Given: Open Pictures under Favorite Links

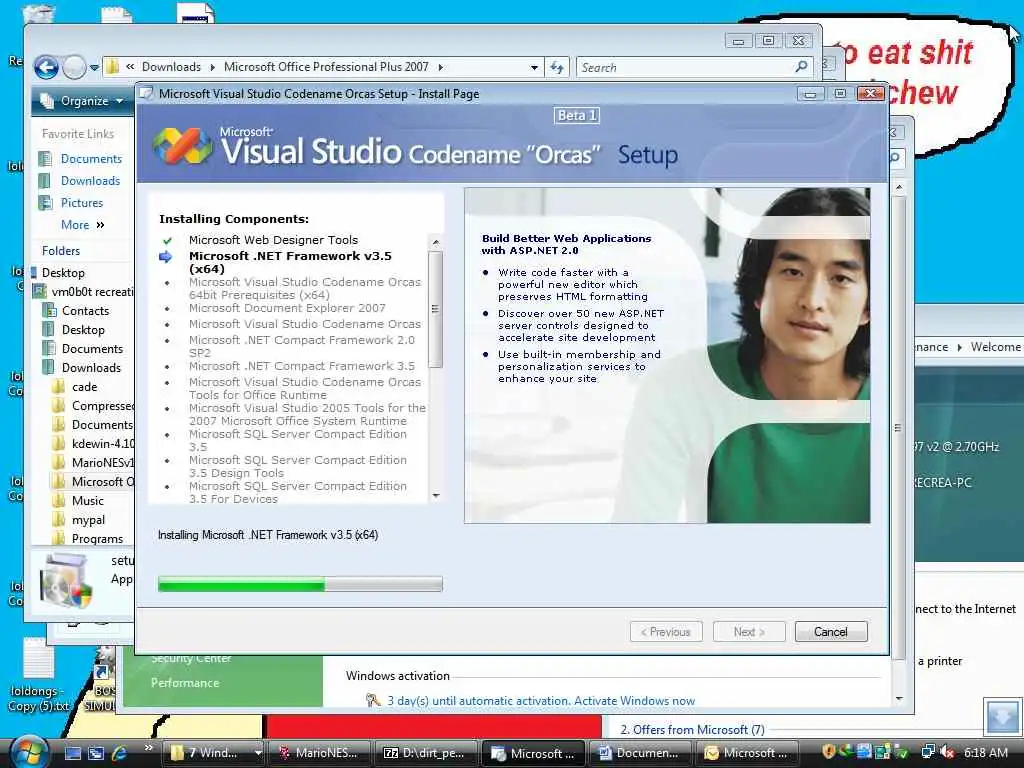Looking at the screenshot, I should click(82, 202).
